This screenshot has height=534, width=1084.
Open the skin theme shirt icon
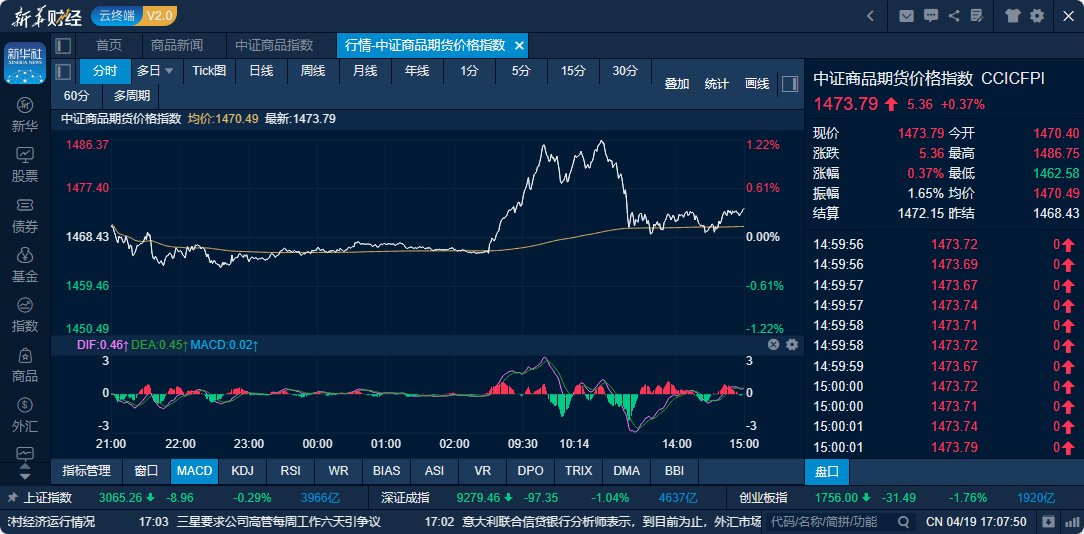coord(1012,15)
